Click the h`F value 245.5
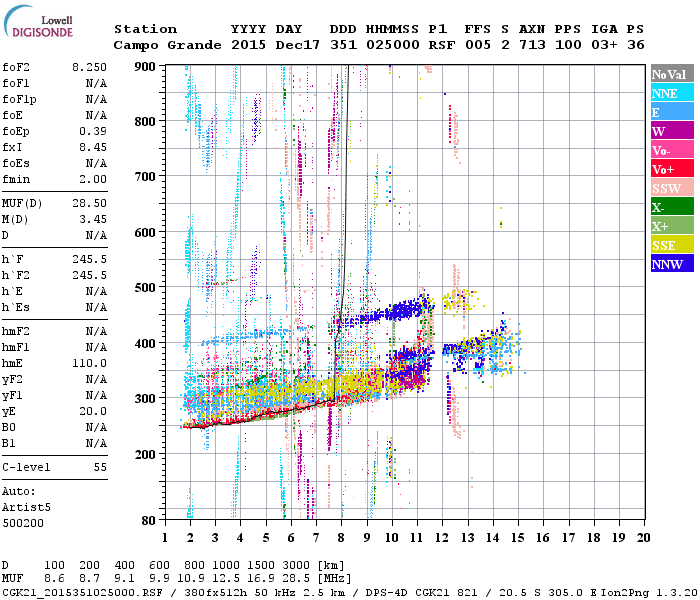700x600 pixels. coord(89,259)
